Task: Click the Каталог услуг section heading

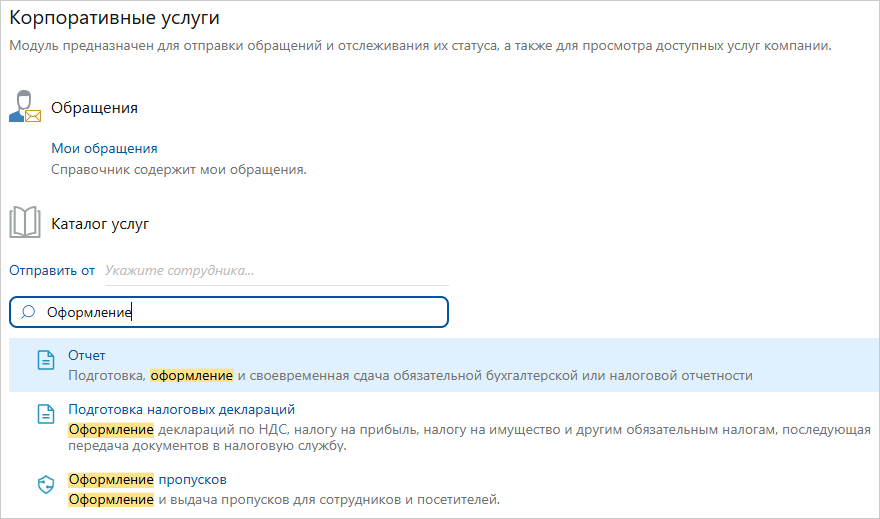Action: pos(100,224)
